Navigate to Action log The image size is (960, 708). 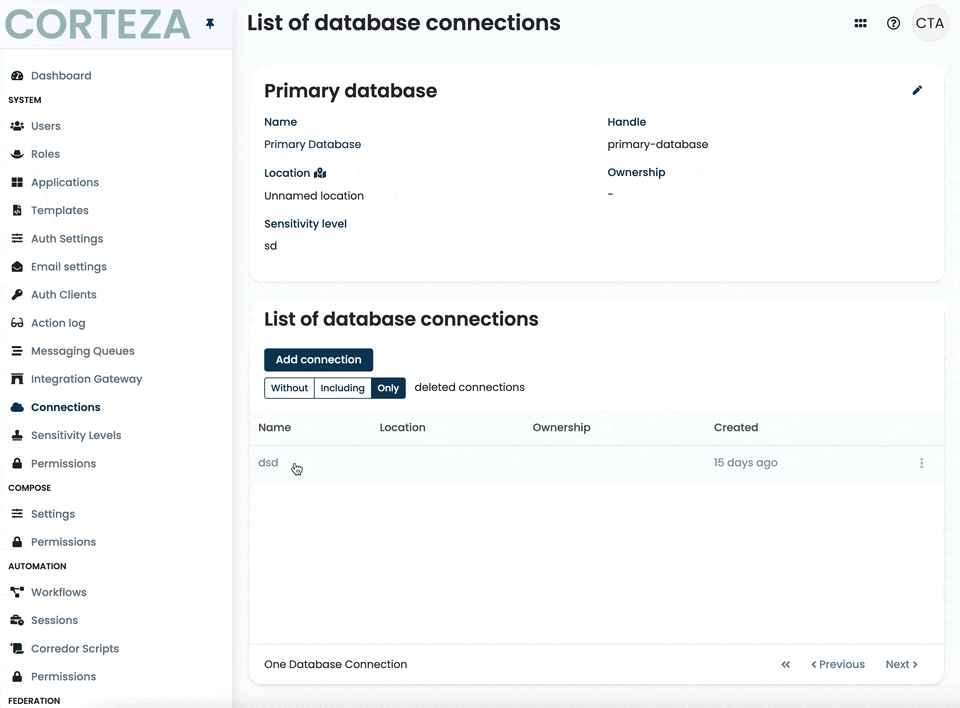coord(57,323)
